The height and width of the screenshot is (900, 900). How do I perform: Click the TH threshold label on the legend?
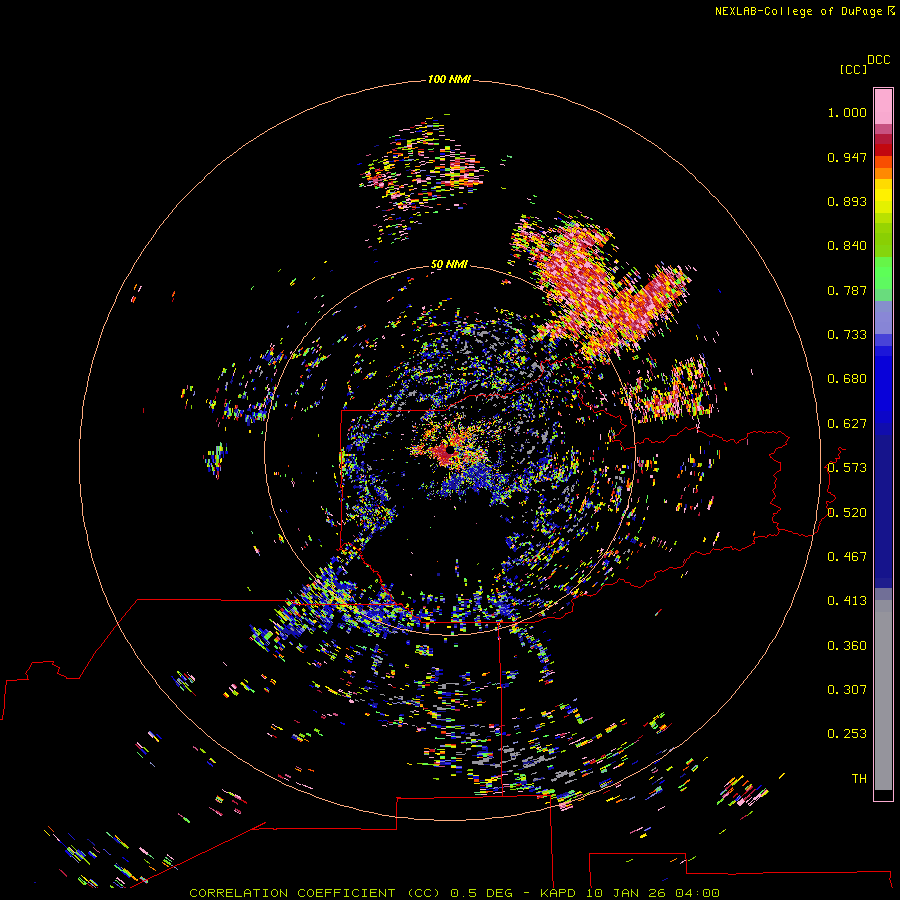[859, 779]
